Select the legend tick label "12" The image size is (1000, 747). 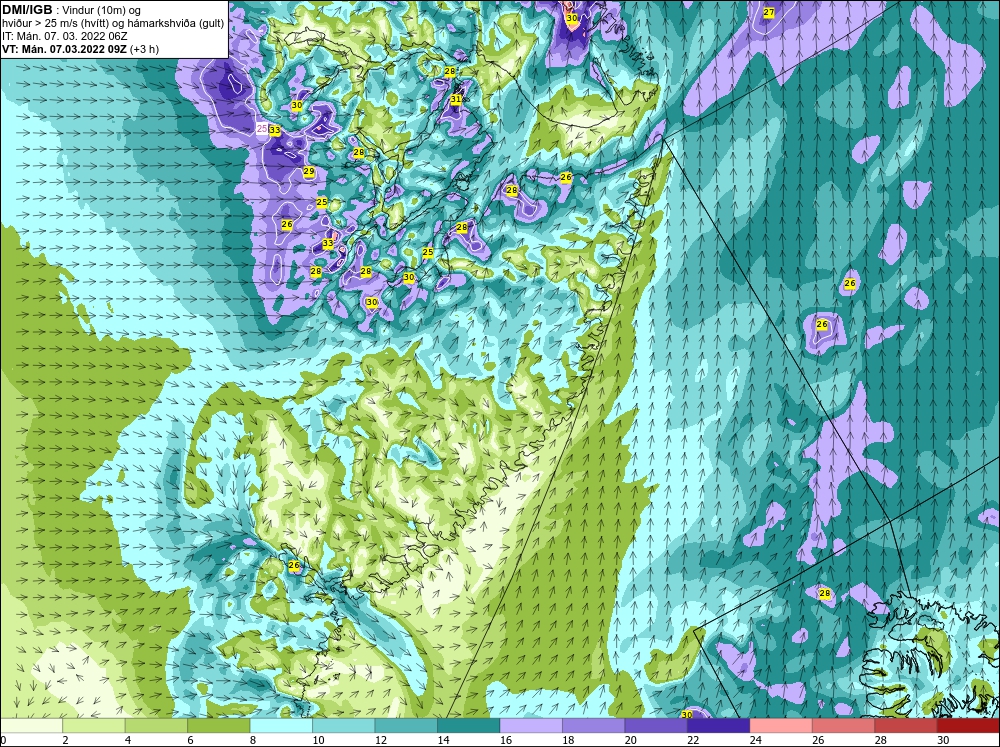click(x=381, y=740)
